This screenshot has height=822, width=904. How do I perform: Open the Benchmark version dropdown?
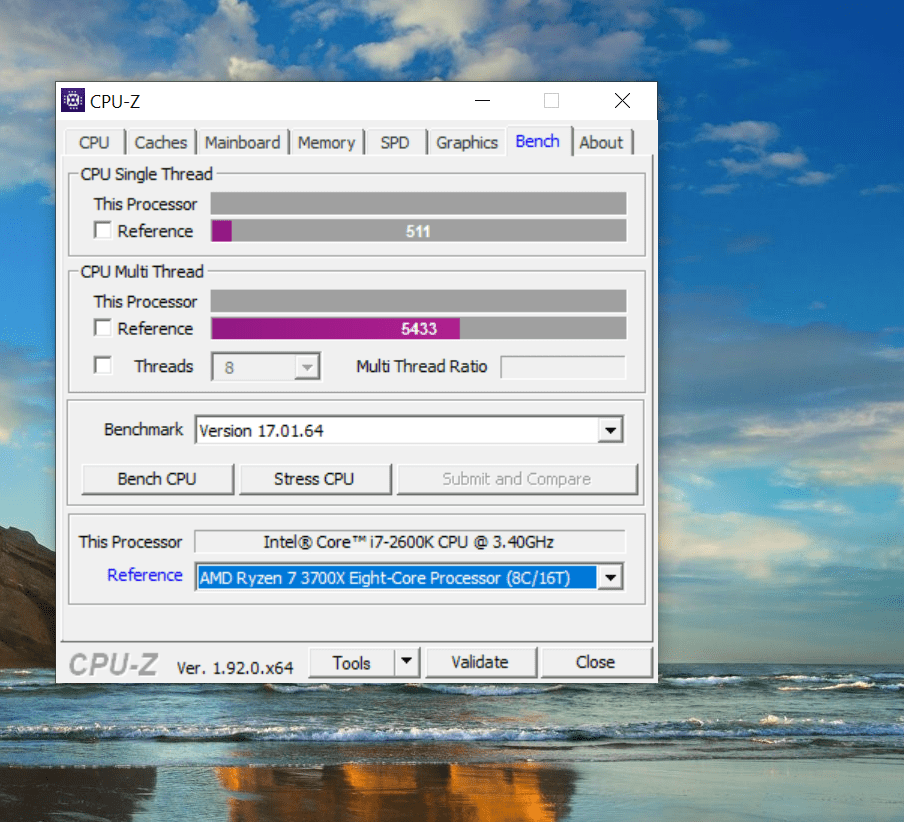coord(611,430)
